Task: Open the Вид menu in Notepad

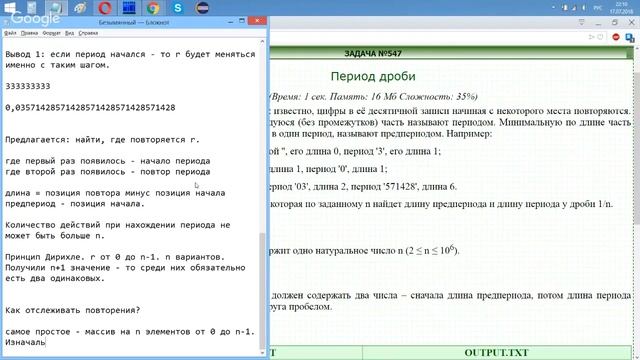Action: (x=69, y=33)
